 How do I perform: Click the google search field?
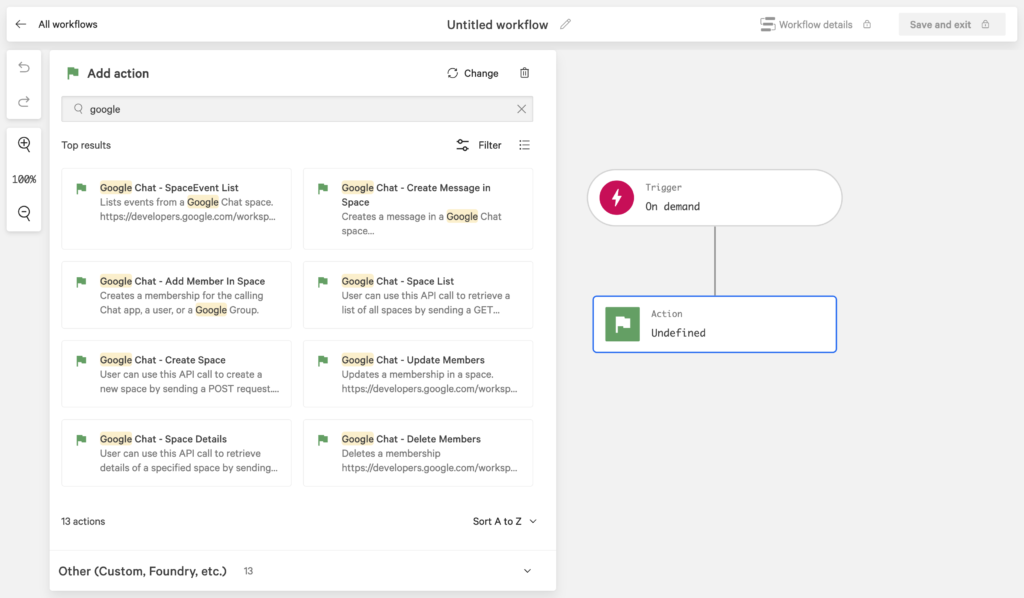click(x=297, y=109)
